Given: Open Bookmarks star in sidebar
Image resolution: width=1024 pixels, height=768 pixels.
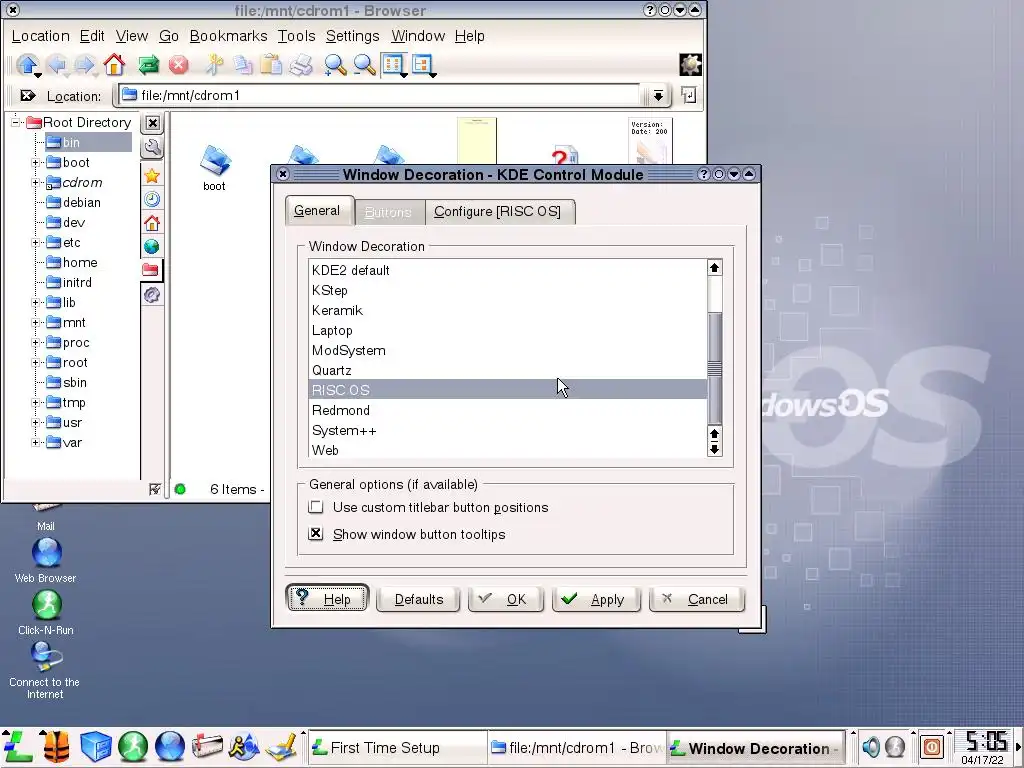Looking at the screenshot, I should pyautogui.click(x=152, y=176).
